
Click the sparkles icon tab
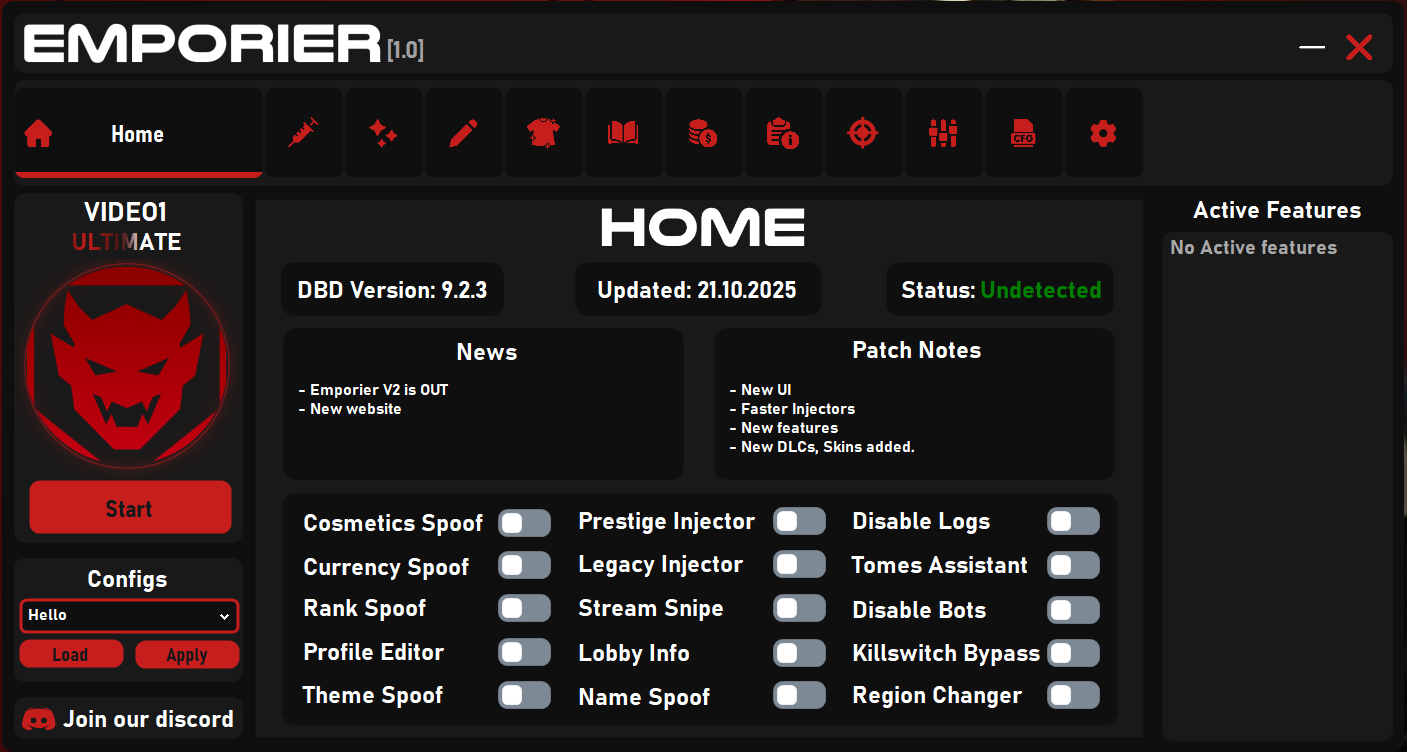(x=383, y=133)
